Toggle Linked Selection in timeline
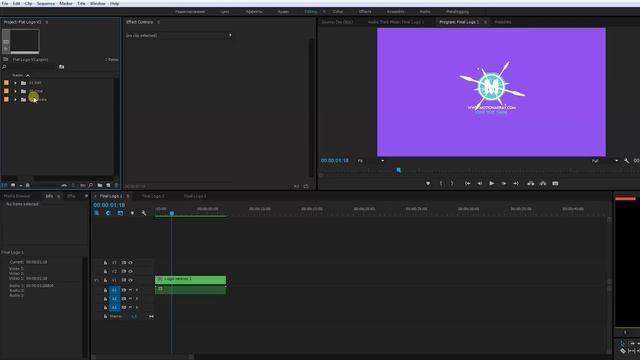Image resolution: width=640 pixels, height=360 pixels. click(x=120, y=213)
